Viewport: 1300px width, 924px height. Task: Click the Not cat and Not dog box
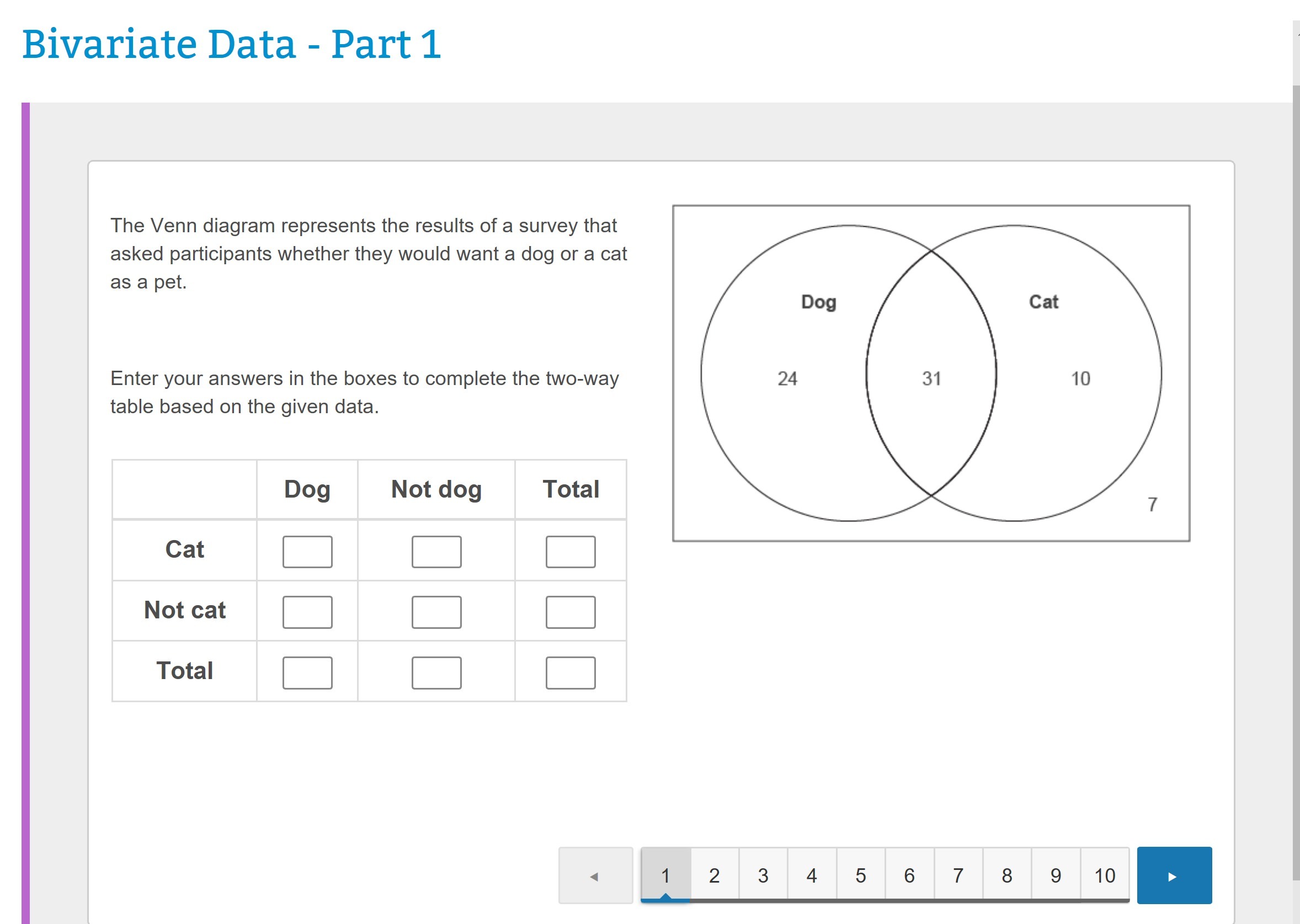[x=436, y=612]
